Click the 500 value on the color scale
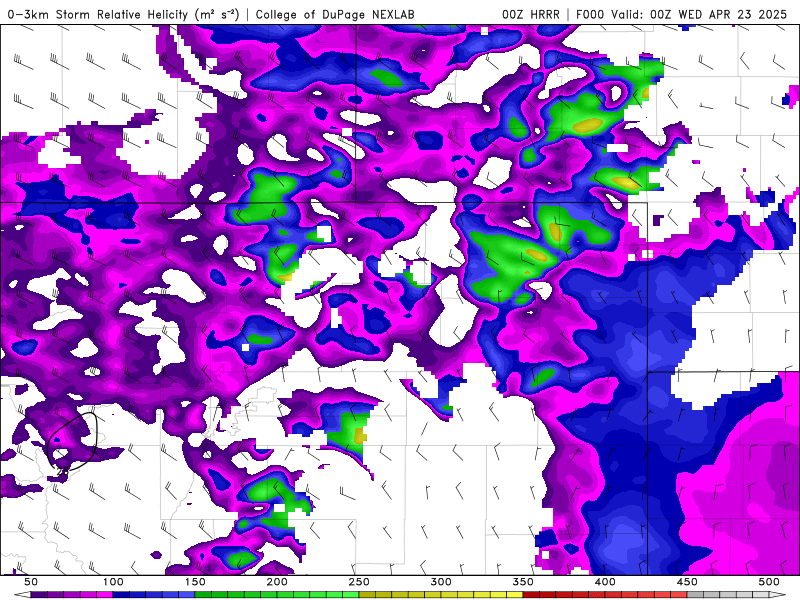 pos(769,582)
